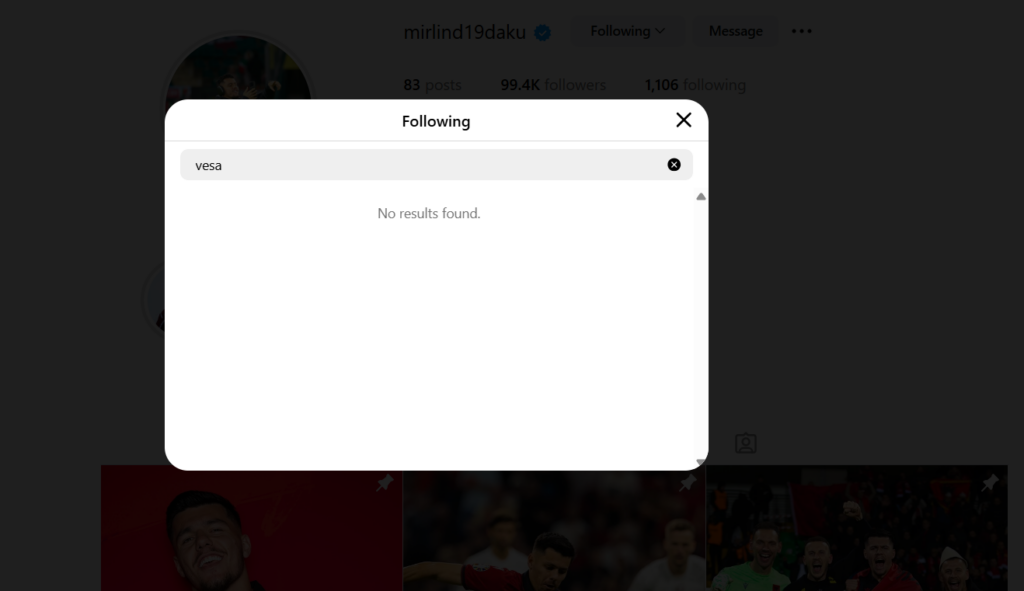This screenshot has width=1024, height=591.
Task: Click the pin icon on the first post
Action: click(x=385, y=484)
